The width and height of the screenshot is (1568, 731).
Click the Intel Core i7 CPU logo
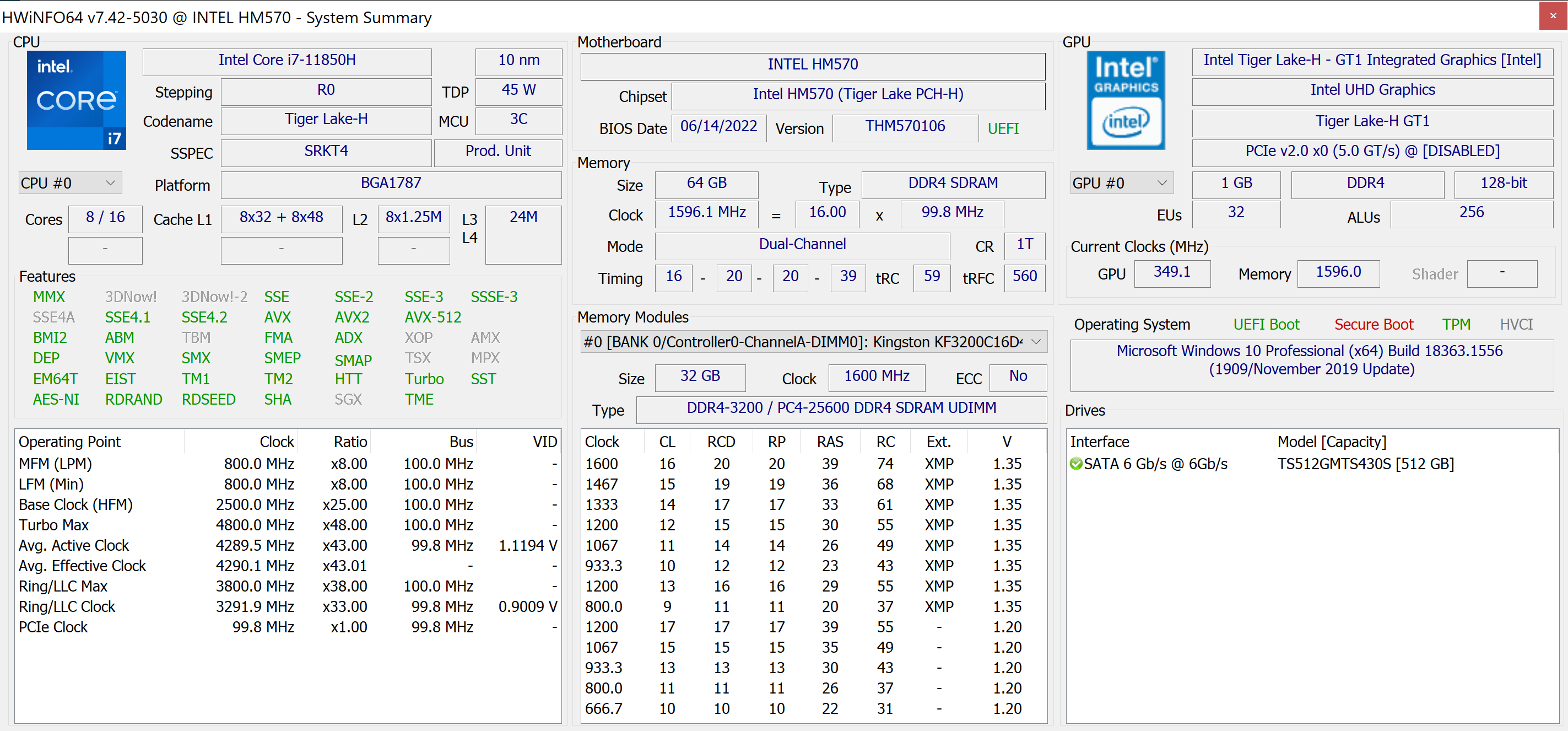pyautogui.click(x=76, y=100)
